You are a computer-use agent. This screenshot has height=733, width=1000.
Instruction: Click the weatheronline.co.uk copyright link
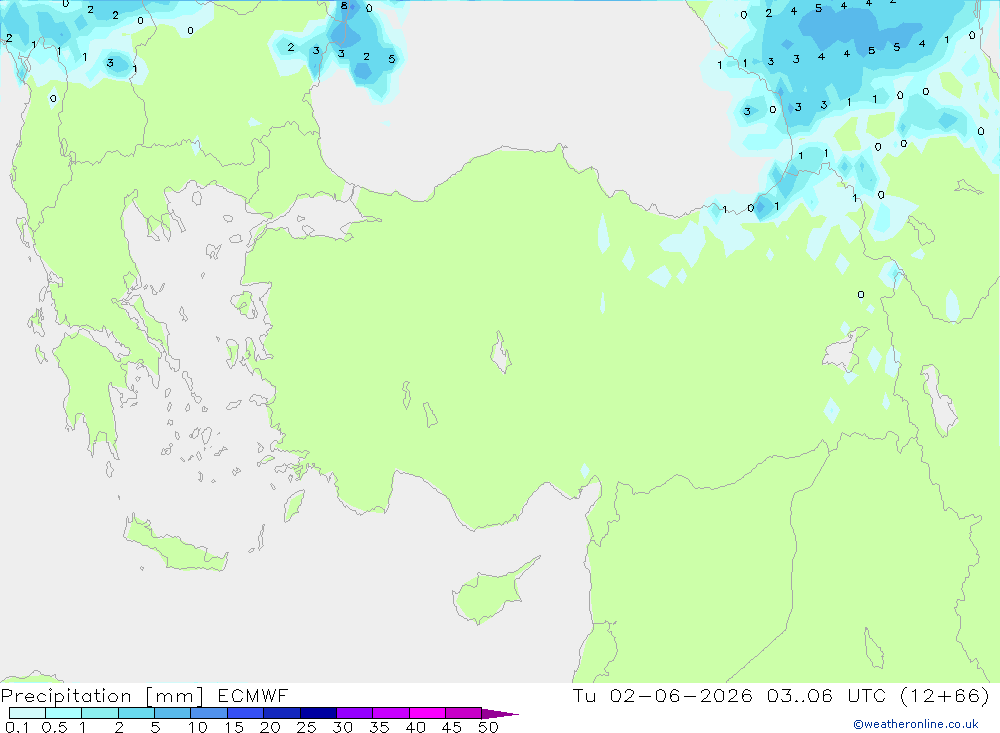click(916, 724)
